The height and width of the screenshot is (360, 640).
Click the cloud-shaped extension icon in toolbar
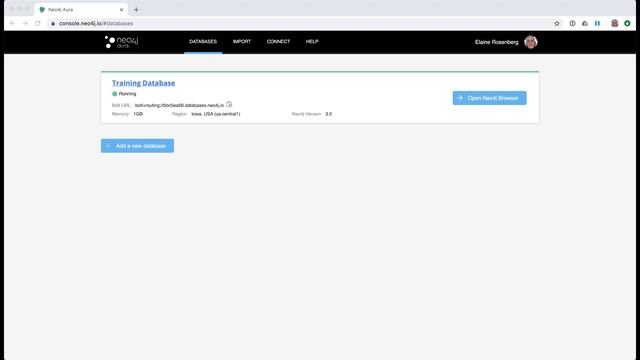(584, 23)
